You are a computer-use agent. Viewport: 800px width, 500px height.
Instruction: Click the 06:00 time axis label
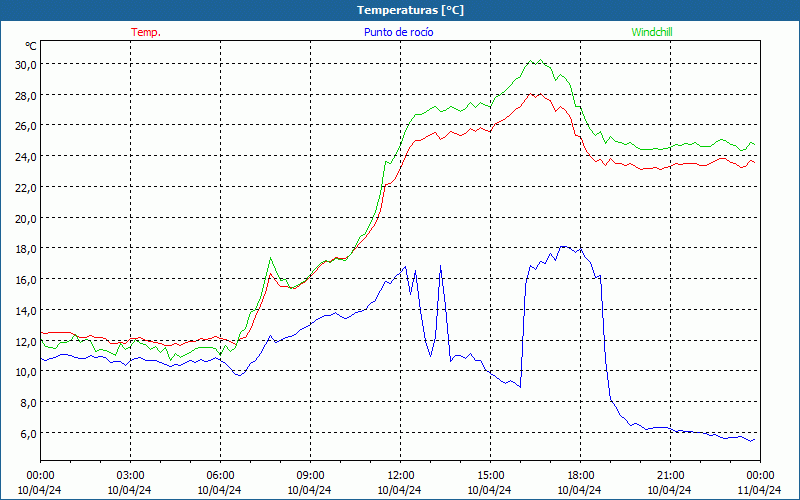click(x=220, y=476)
